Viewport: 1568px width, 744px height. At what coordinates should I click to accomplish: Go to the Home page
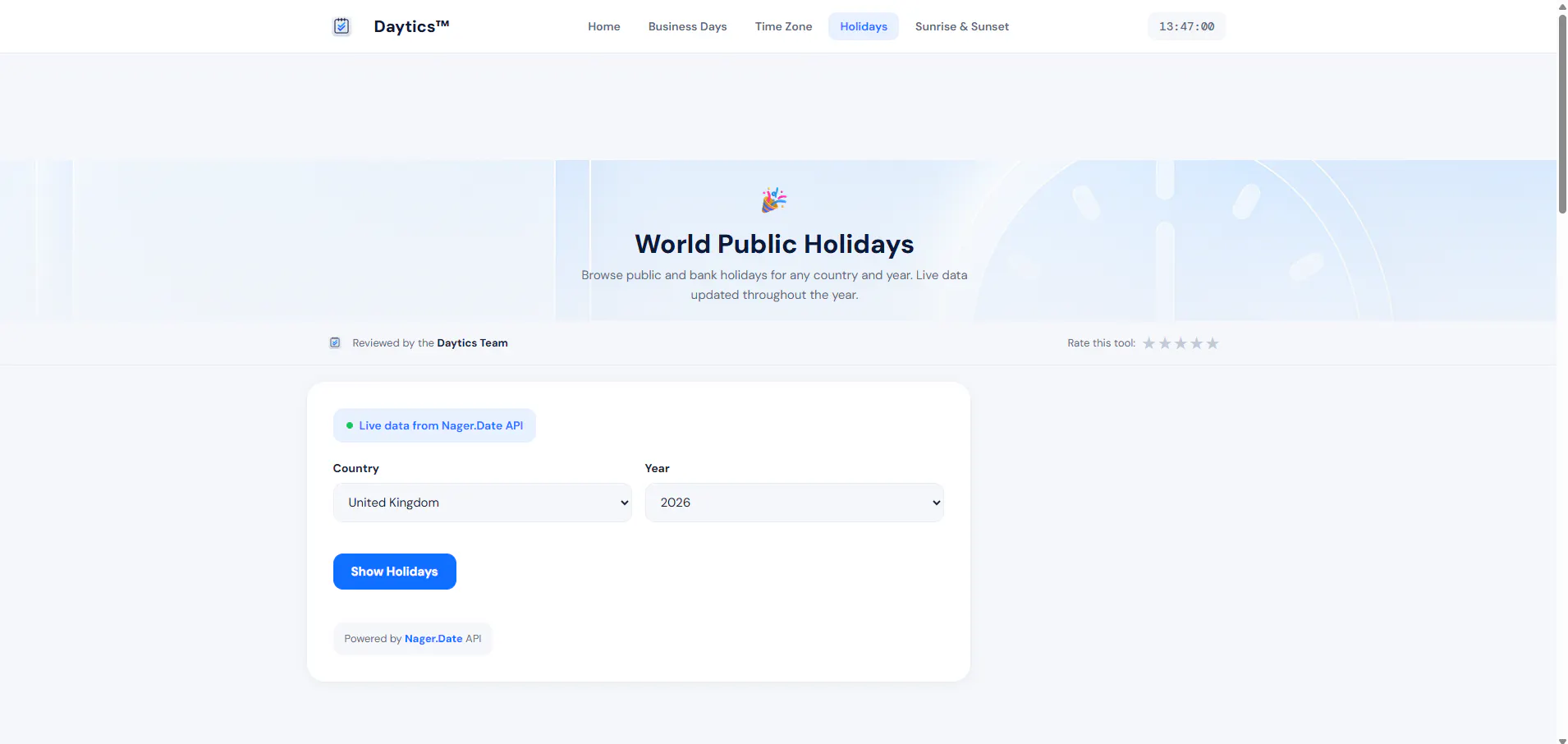[x=604, y=26]
